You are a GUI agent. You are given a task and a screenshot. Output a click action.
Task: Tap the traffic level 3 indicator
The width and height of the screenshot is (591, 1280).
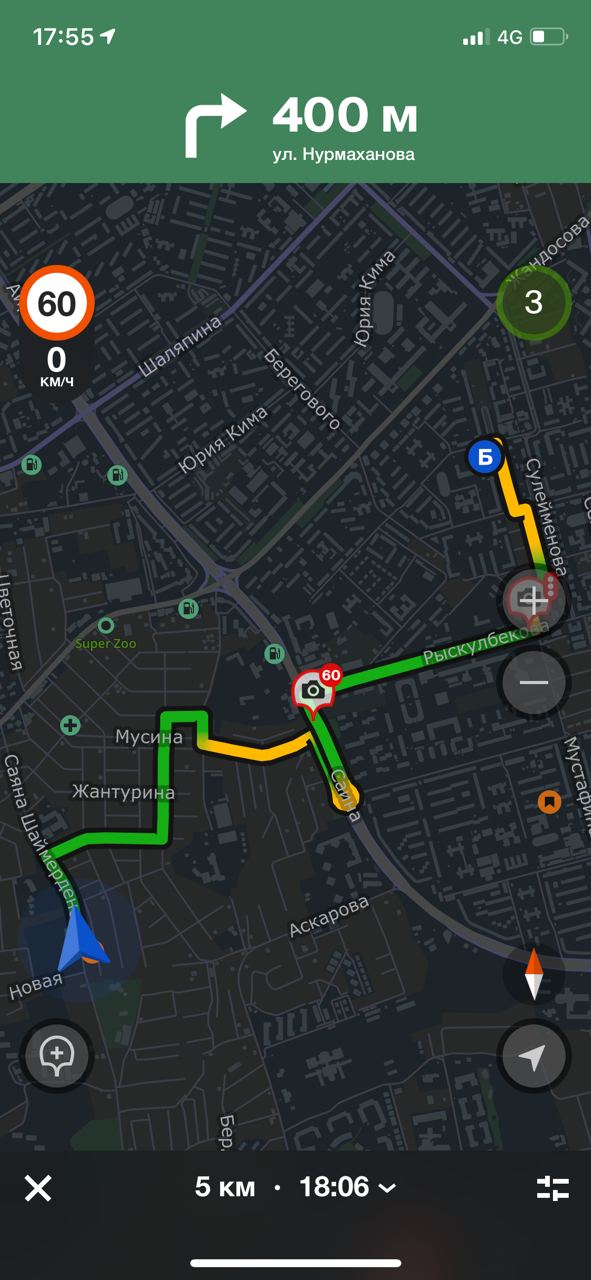[x=533, y=301]
